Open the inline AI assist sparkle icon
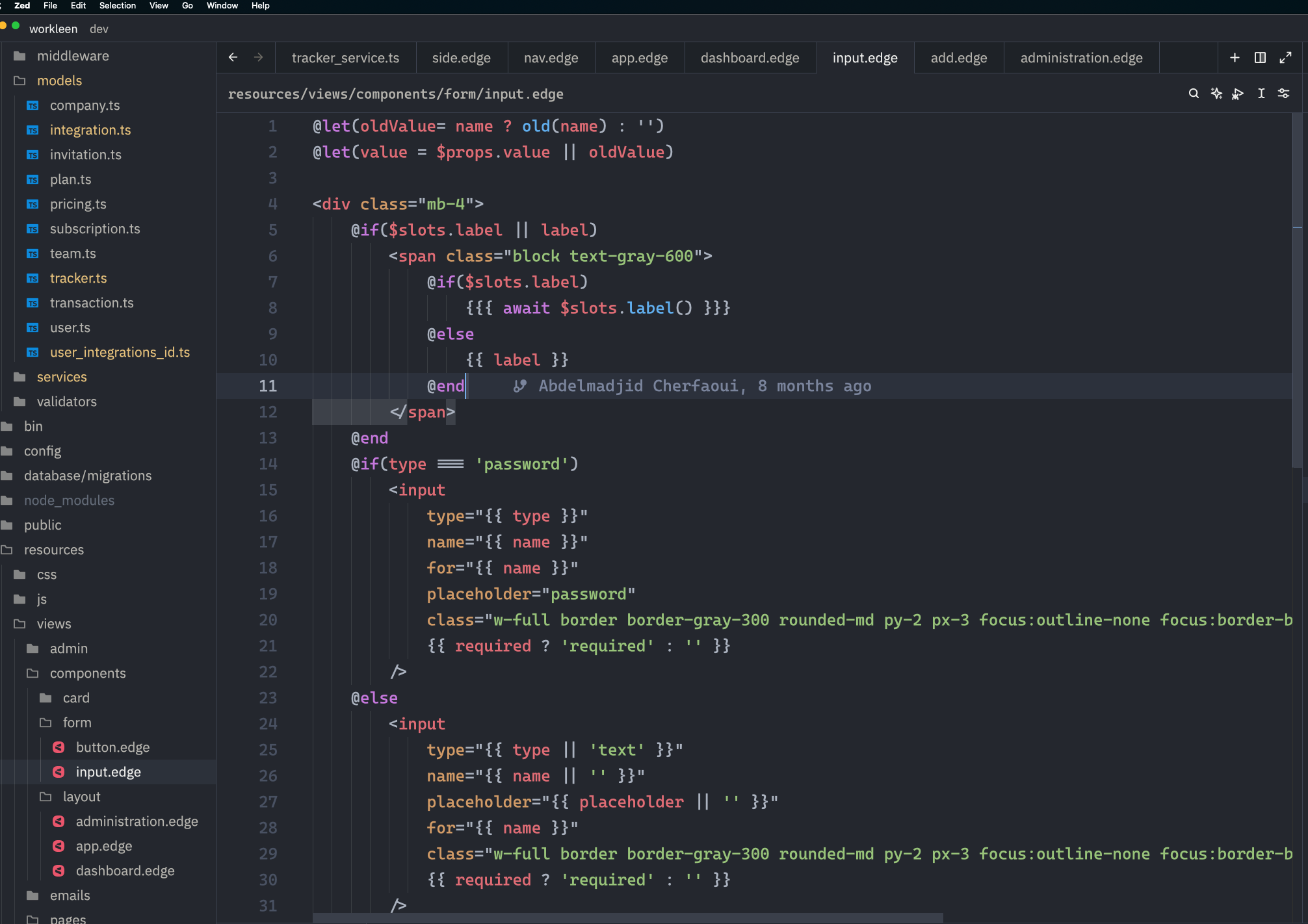Image resolution: width=1308 pixels, height=924 pixels. pyautogui.click(x=1216, y=94)
